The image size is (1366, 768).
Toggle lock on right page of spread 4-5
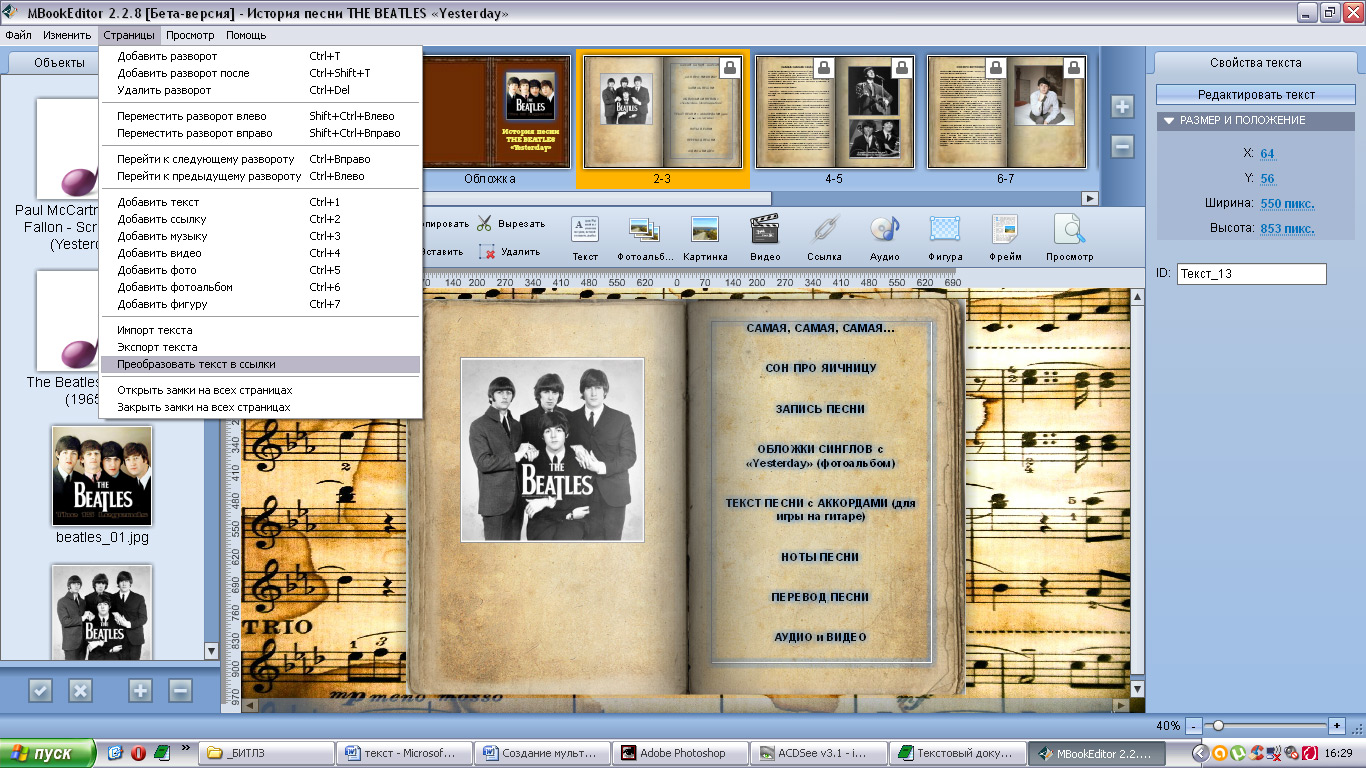(901, 67)
